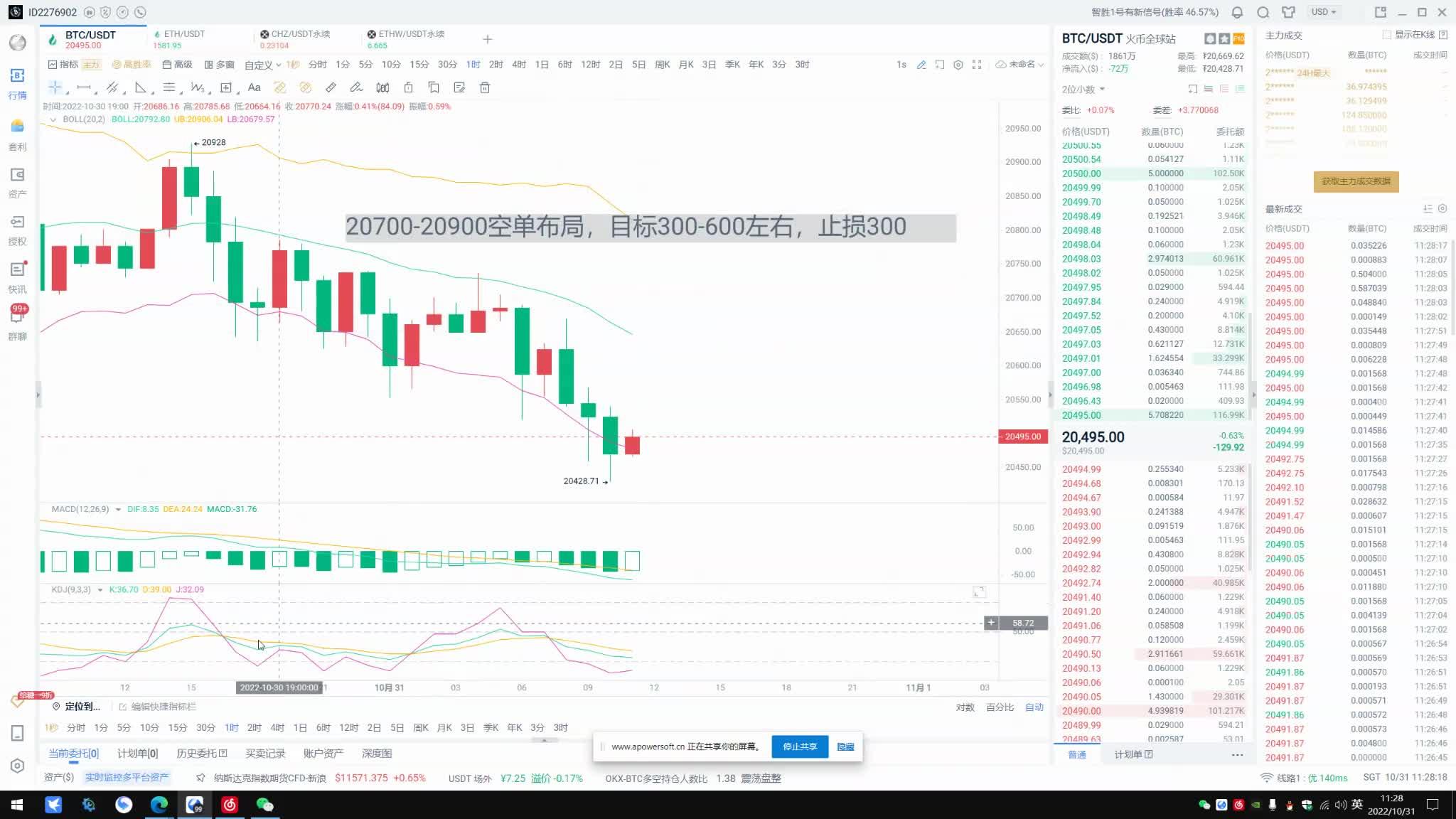The image size is (1456, 819).
Task: Click the 停止共享 stop sharing button
Action: (800, 746)
